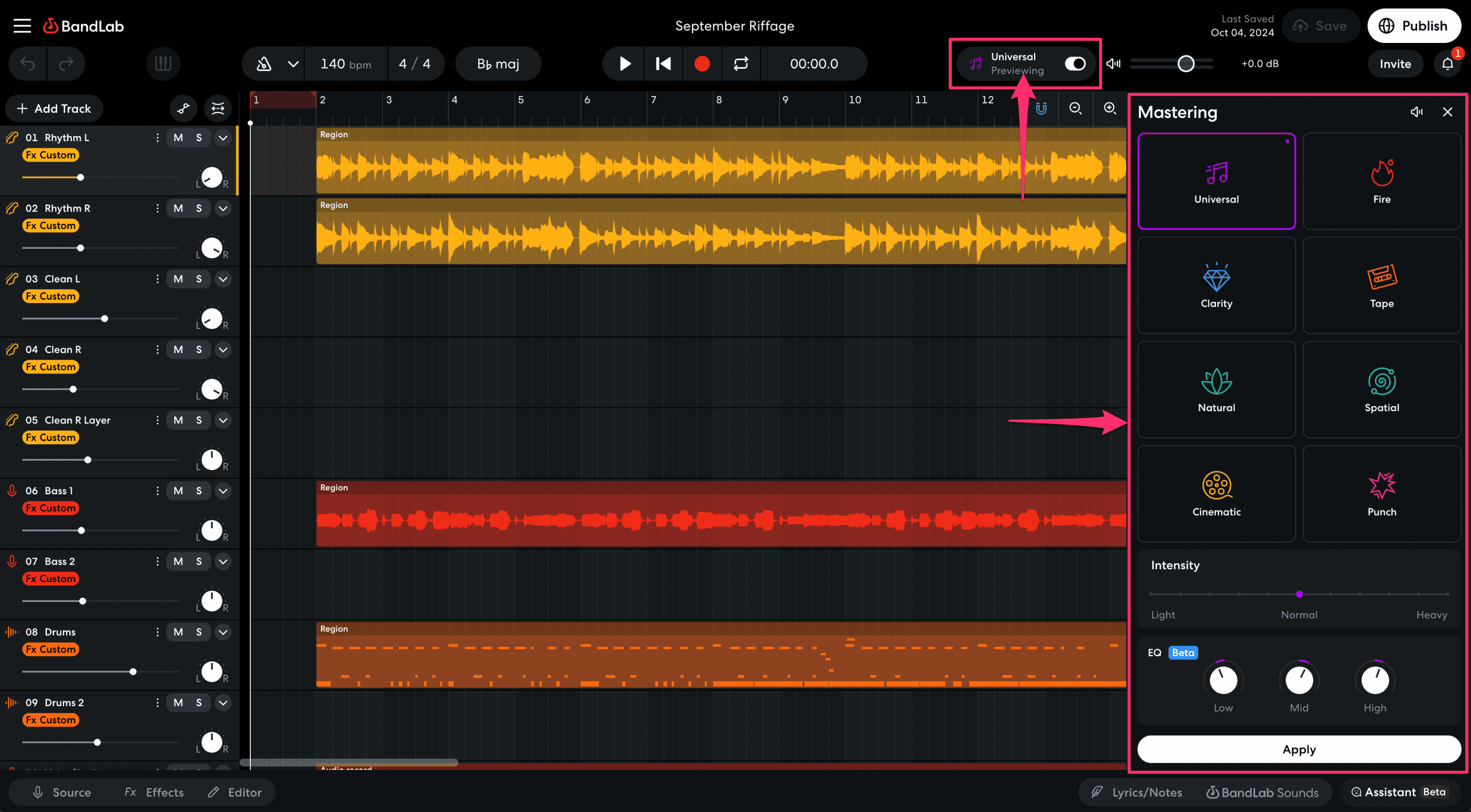Click the undo arrow icon
The height and width of the screenshot is (812, 1471).
click(27, 63)
